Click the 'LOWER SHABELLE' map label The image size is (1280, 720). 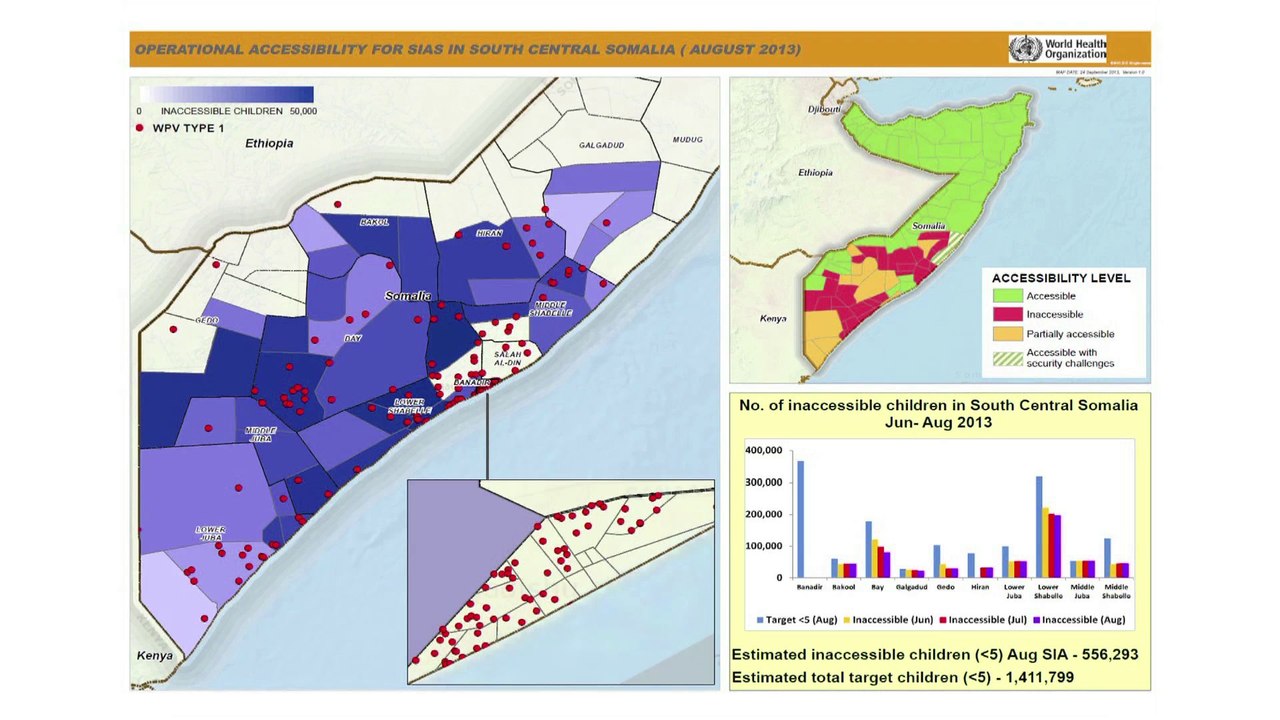tap(410, 406)
